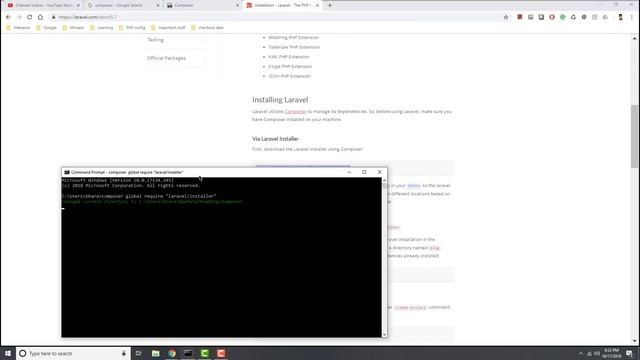
Task: Open Chrome from the taskbar
Action: (172, 353)
